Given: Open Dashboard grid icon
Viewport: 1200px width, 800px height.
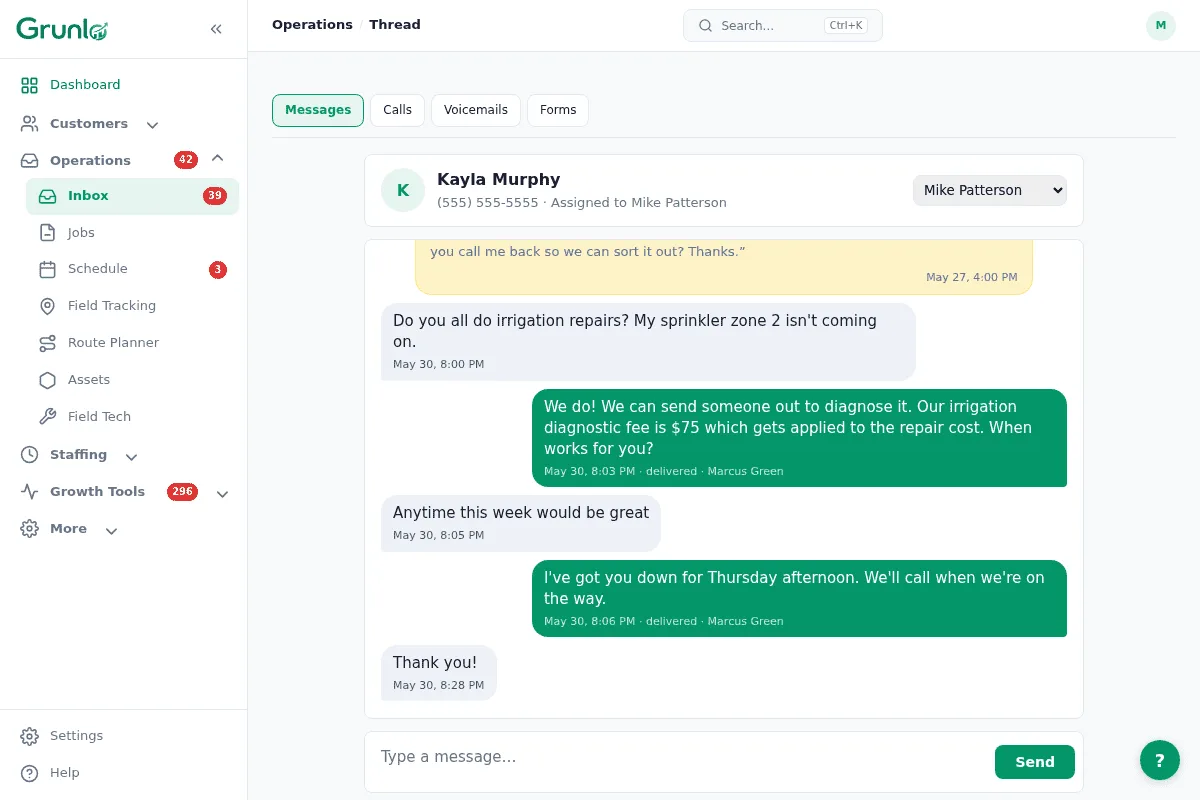Looking at the screenshot, I should (30, 85).
